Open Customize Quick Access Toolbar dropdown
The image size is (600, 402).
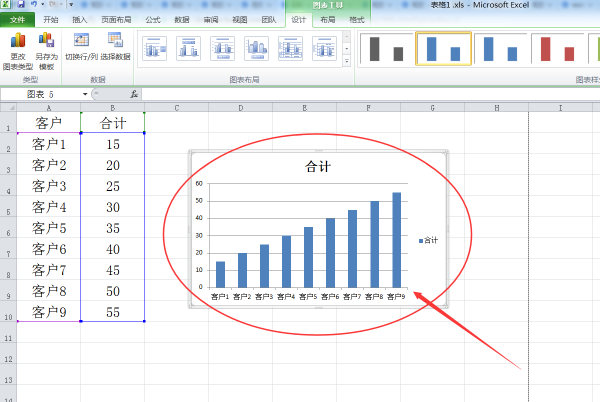71,5
